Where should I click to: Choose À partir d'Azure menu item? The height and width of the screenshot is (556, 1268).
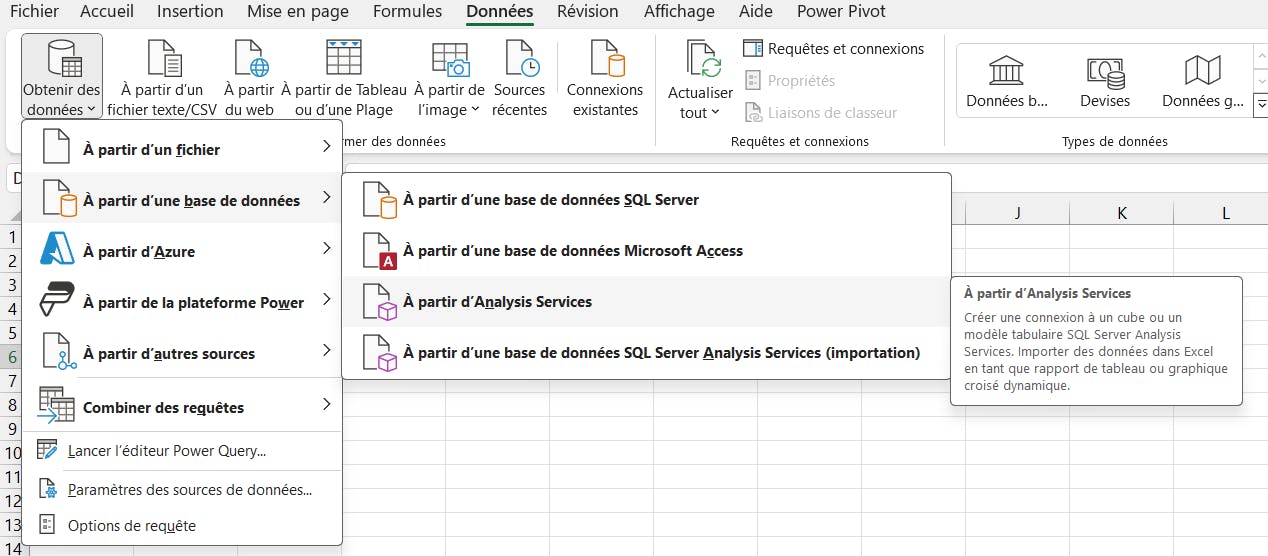(x=182, y=250)
